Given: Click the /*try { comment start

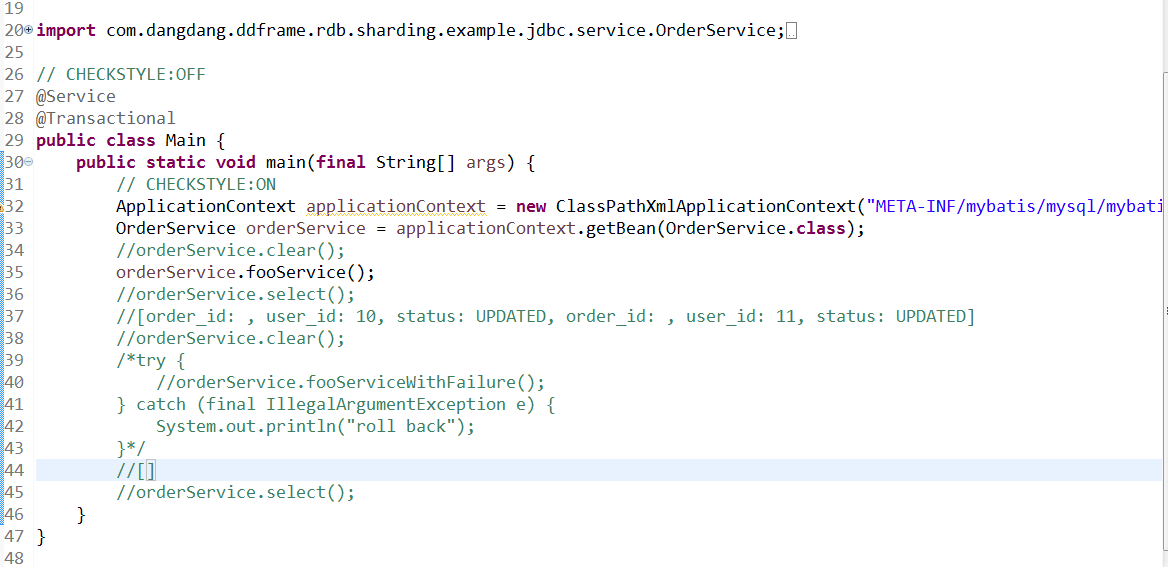Looking at the screenshot, I should click(x=150, y=361).
